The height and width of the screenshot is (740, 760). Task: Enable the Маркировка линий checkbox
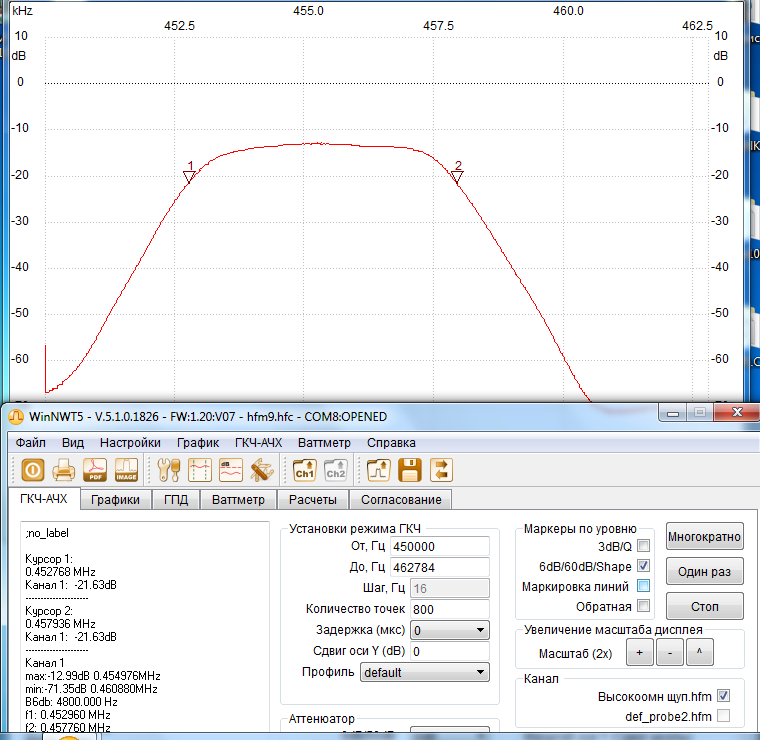(643, 586)
